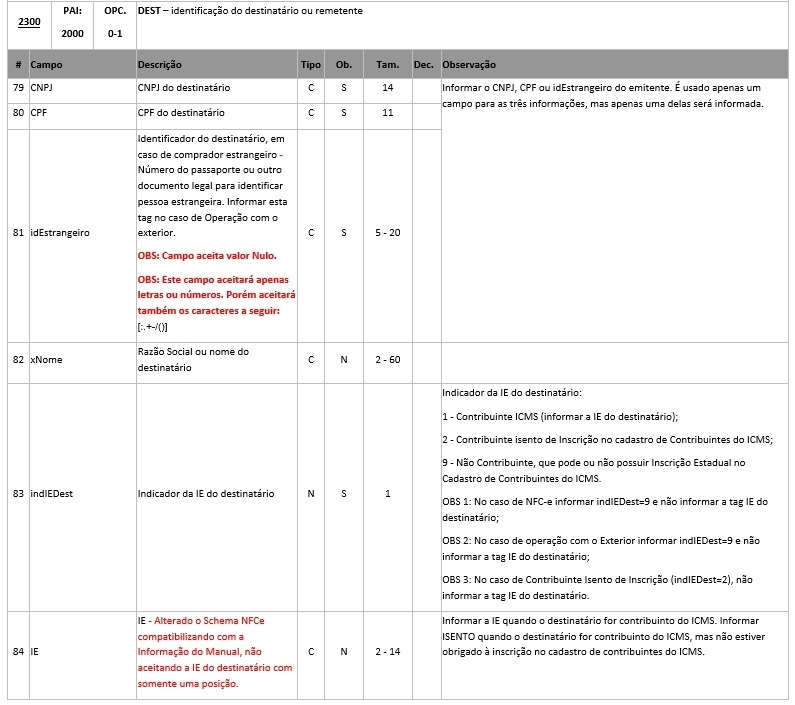Viewport: 795px width, 705px height.
Task: Select the Tipo column header
Action: 311,64
